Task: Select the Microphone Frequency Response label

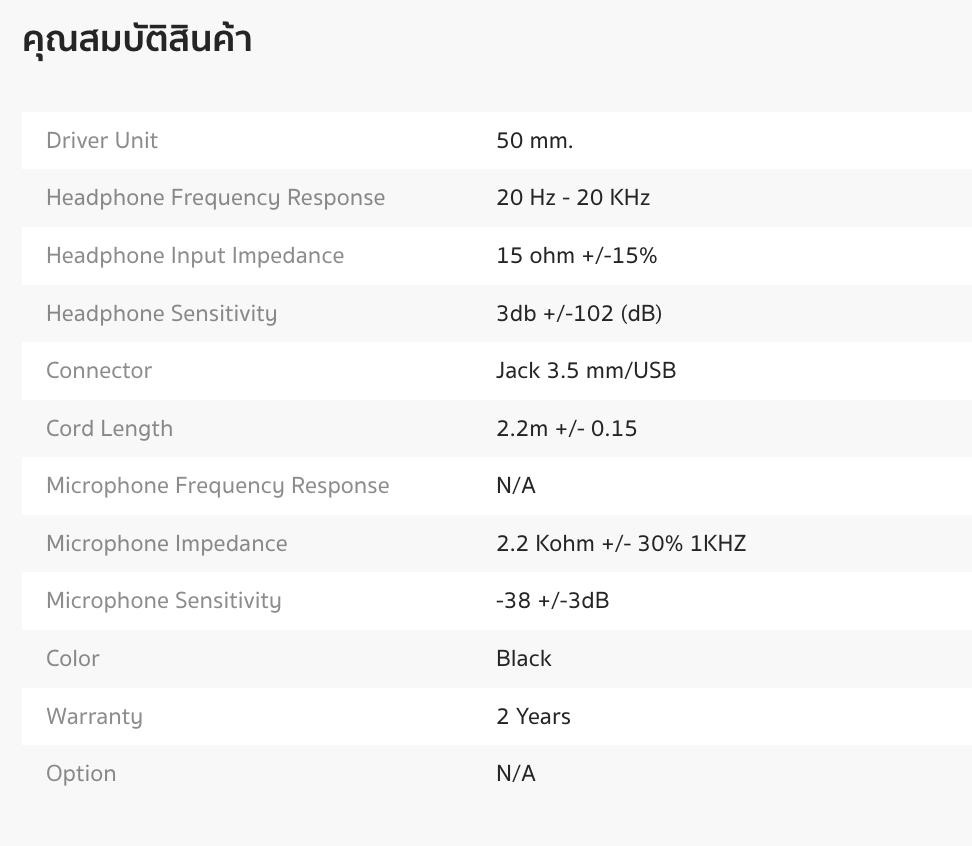Action: pyautogui.click(x=218, y=486)
